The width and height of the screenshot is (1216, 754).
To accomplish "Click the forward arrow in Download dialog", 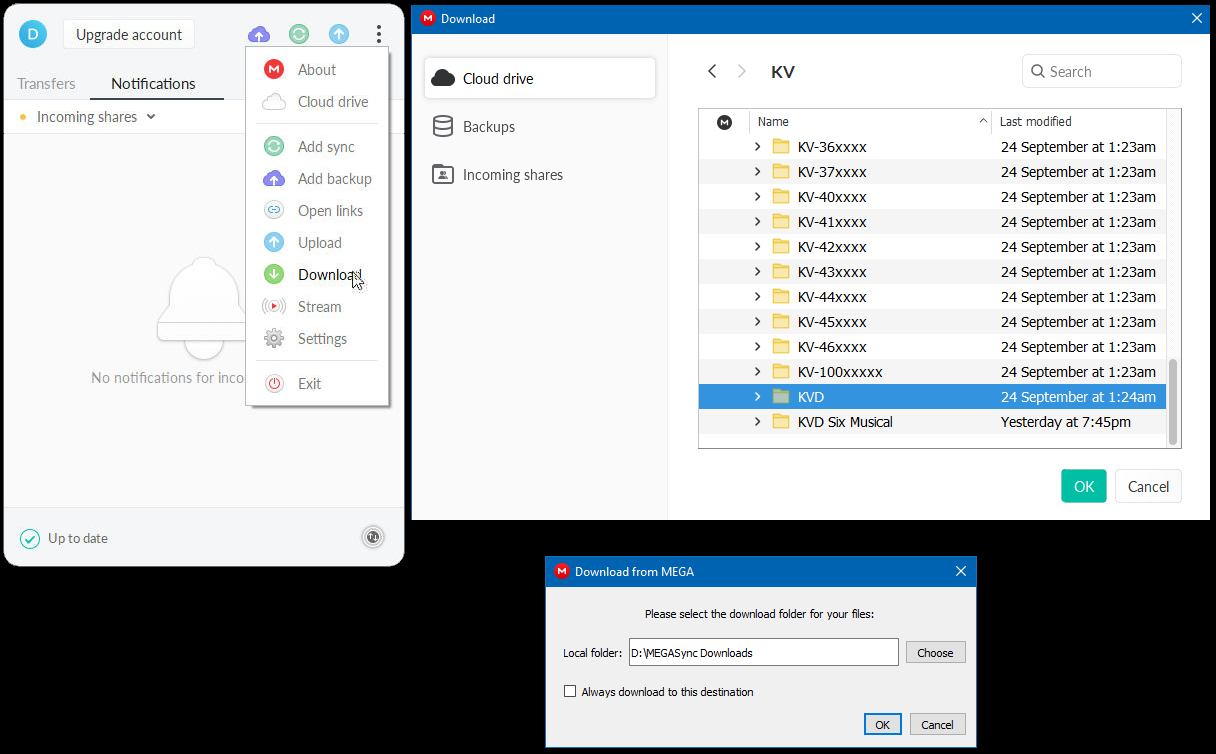I will click(742, 71).
